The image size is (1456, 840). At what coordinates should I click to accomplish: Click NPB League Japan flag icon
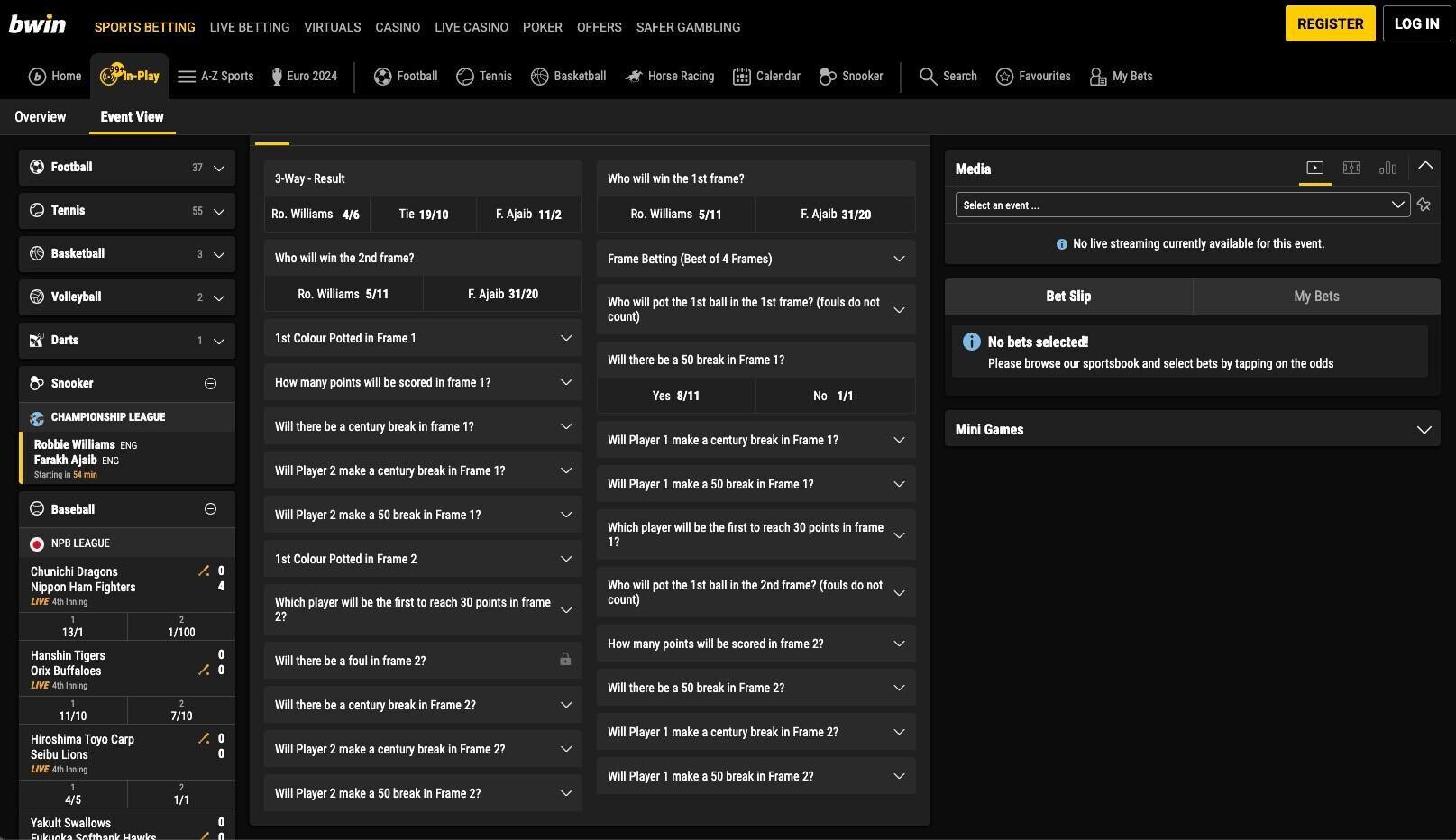pos(37,544)
